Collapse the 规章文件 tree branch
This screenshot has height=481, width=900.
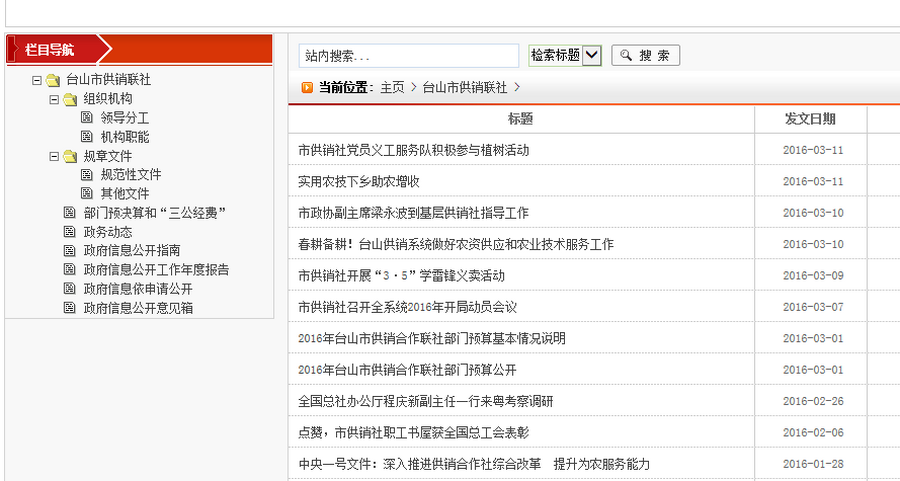tap(54, 156)
